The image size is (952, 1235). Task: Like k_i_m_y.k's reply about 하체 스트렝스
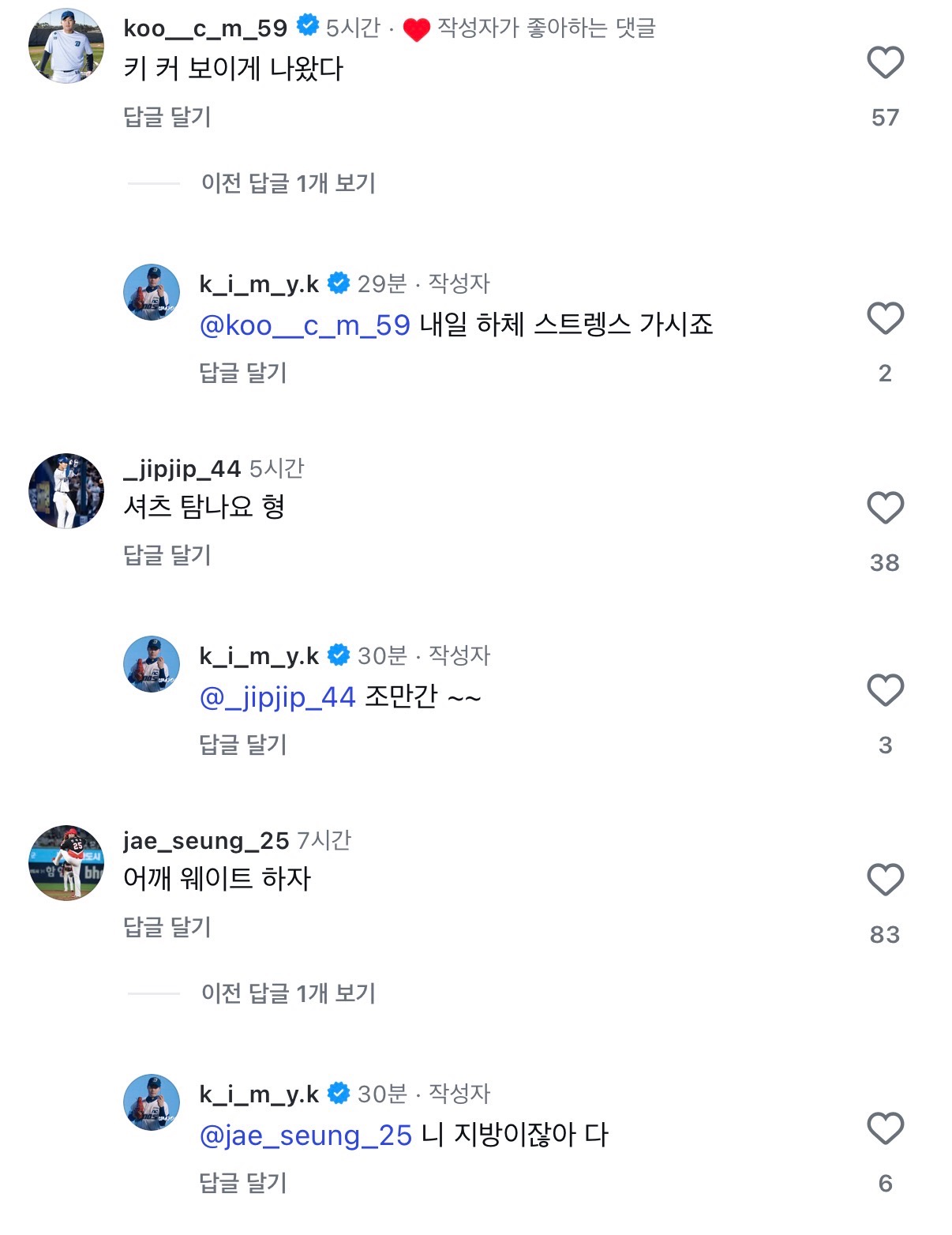[x=885, y=319]
